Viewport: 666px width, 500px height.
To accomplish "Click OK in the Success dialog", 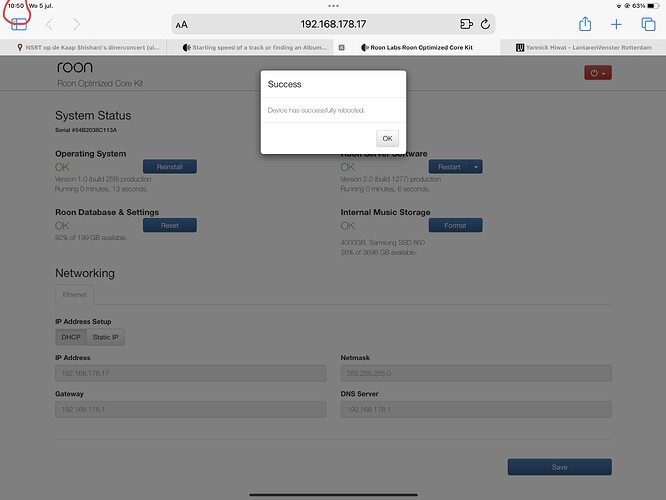I will click(x=387, y=138).
